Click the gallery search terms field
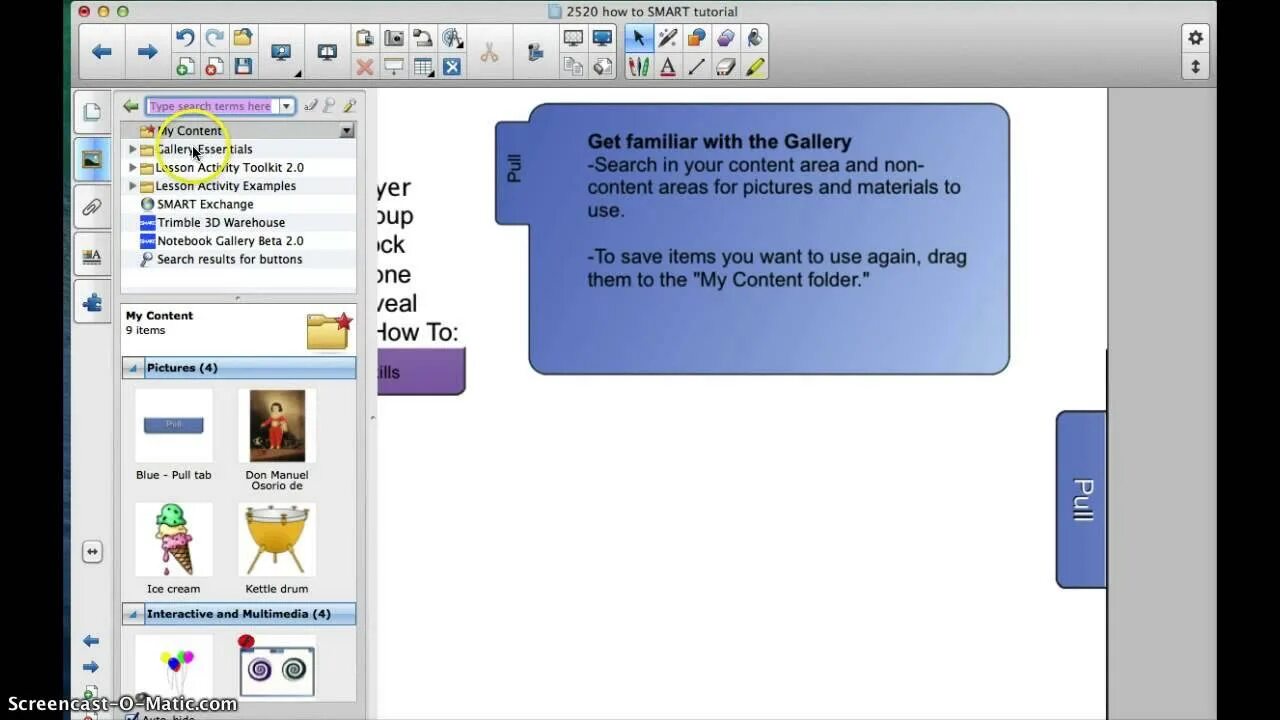This screenshot has height=720, width=1280. tap(211, 106)
